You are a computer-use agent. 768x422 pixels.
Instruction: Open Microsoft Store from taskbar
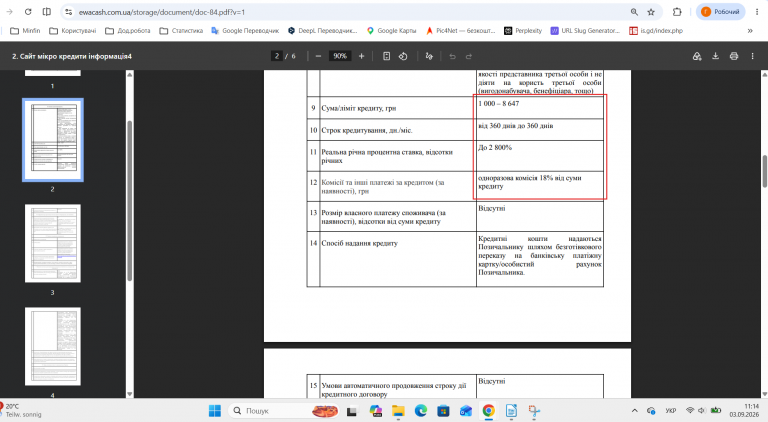coord(443,411)
